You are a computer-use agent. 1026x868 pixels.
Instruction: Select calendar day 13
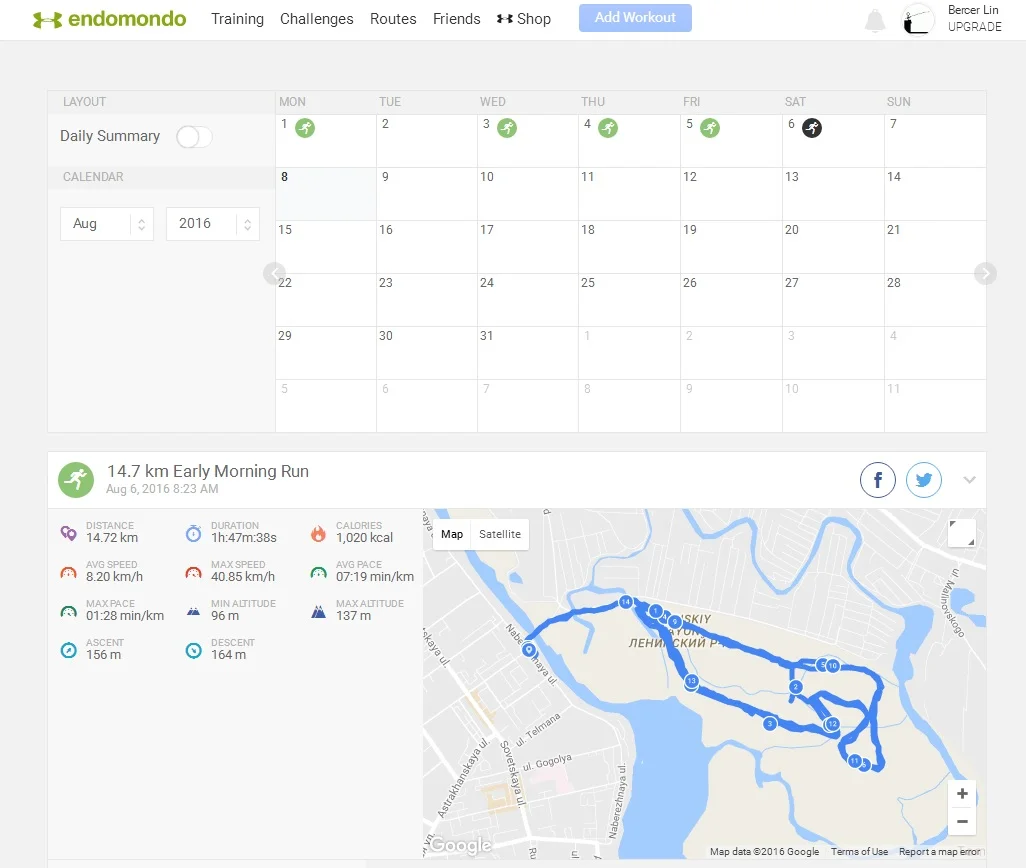point(834,194)
